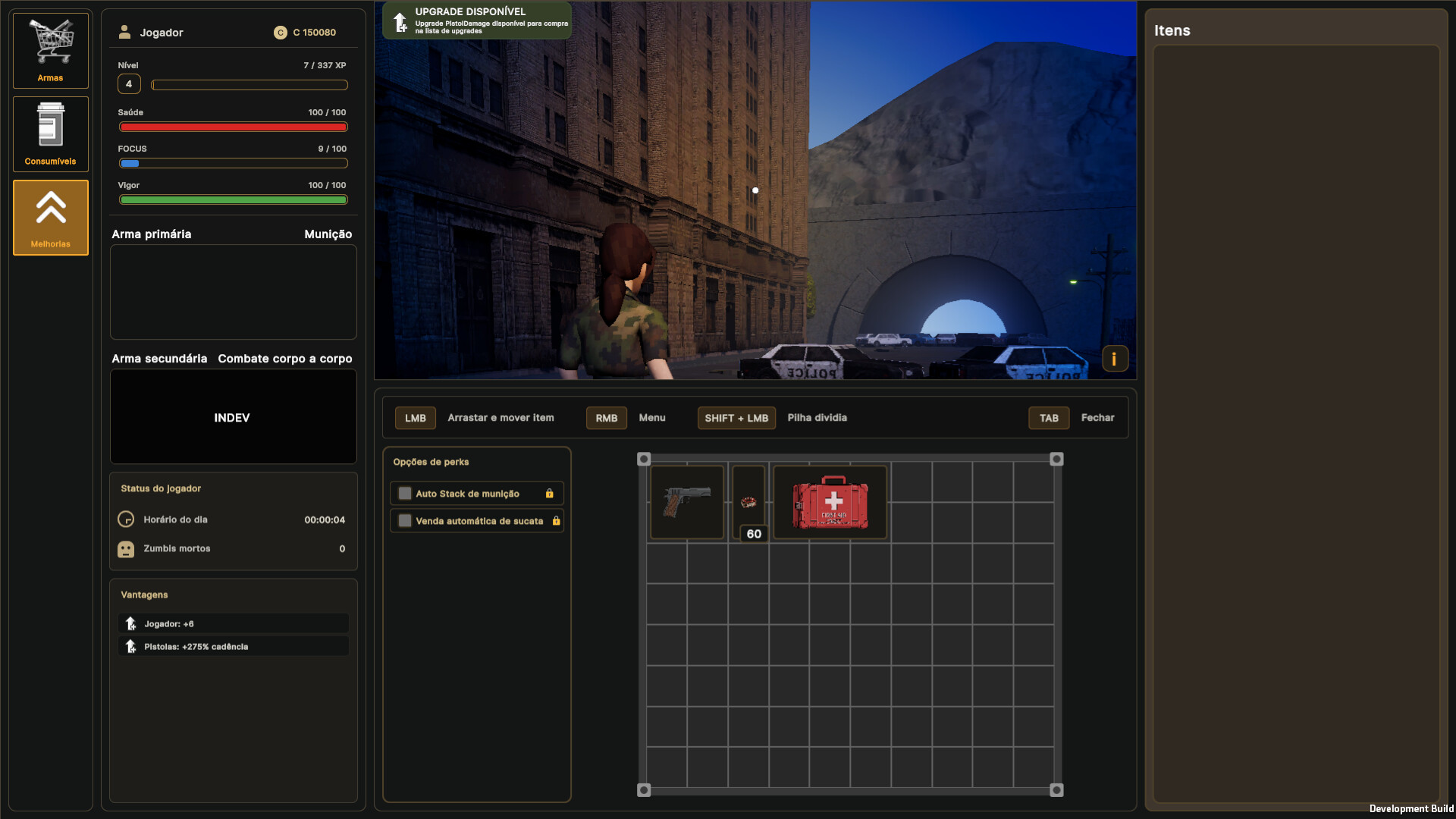Click the player avatar icon
The image size is (1456, 819).
point(124,32)
